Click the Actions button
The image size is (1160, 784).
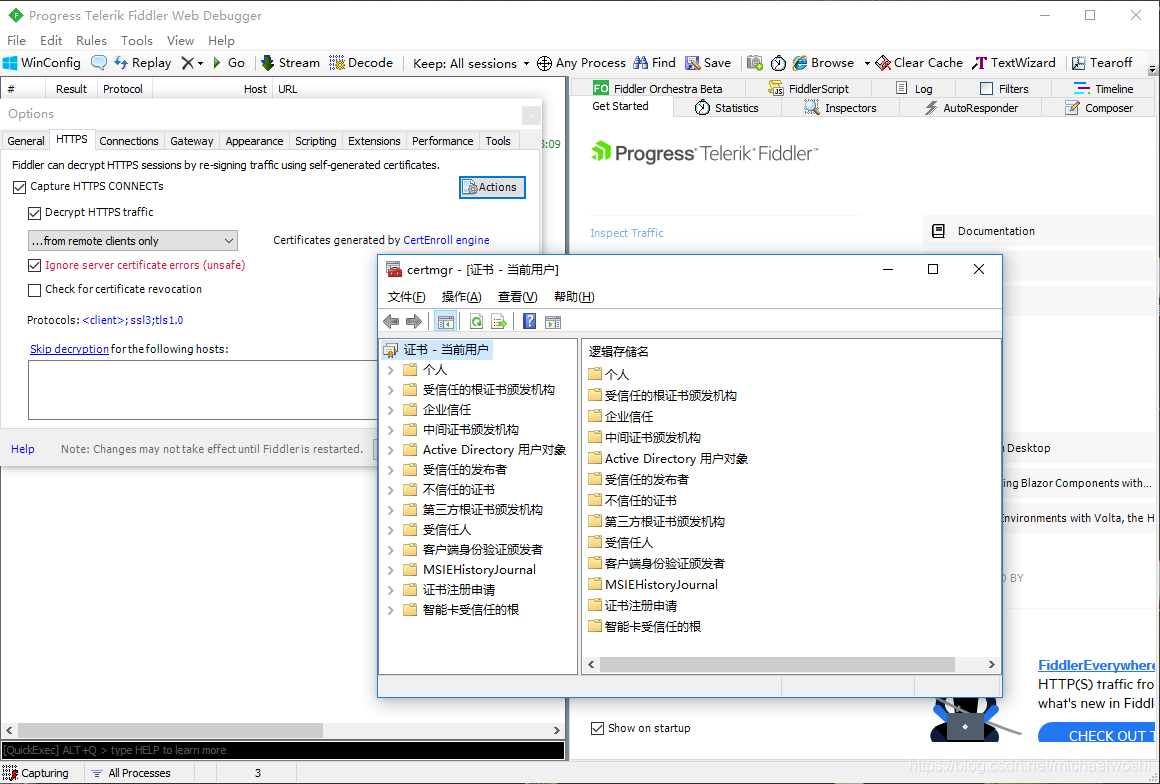click(x=493, y=187)
